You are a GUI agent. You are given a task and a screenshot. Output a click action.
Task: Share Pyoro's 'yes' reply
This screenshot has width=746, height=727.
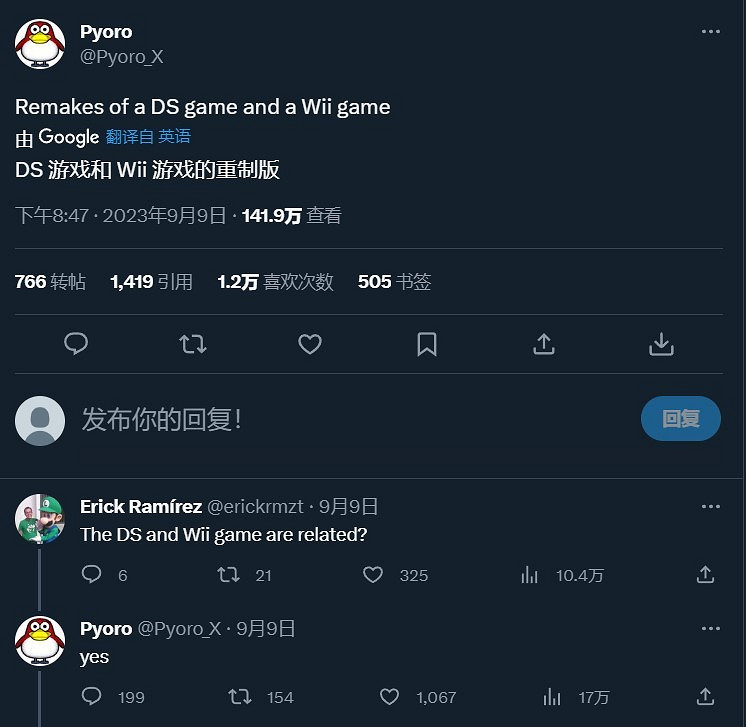(x=705, y=697)
